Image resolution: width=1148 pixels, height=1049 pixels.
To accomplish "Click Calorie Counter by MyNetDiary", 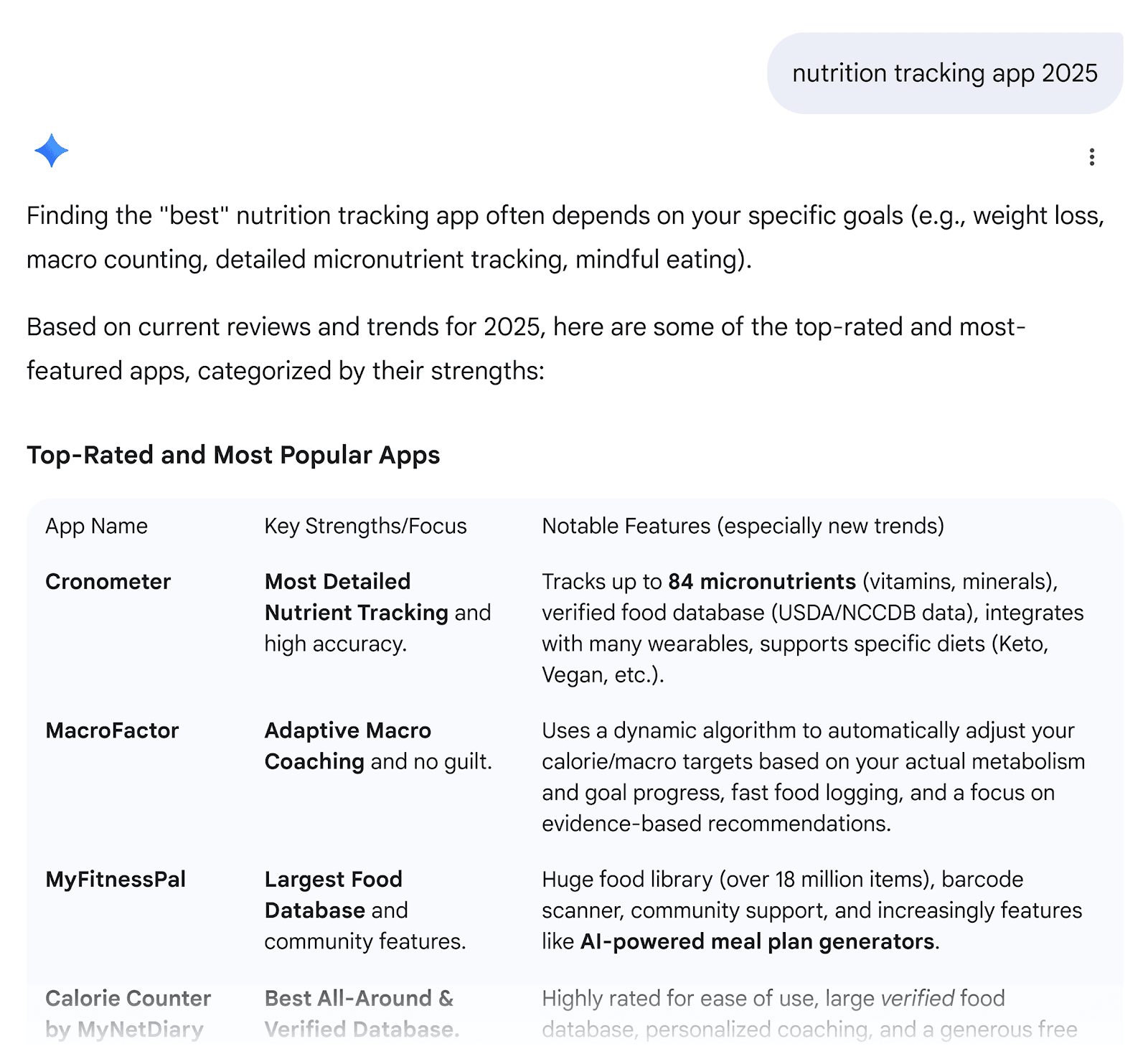I will pos(128,1013).
